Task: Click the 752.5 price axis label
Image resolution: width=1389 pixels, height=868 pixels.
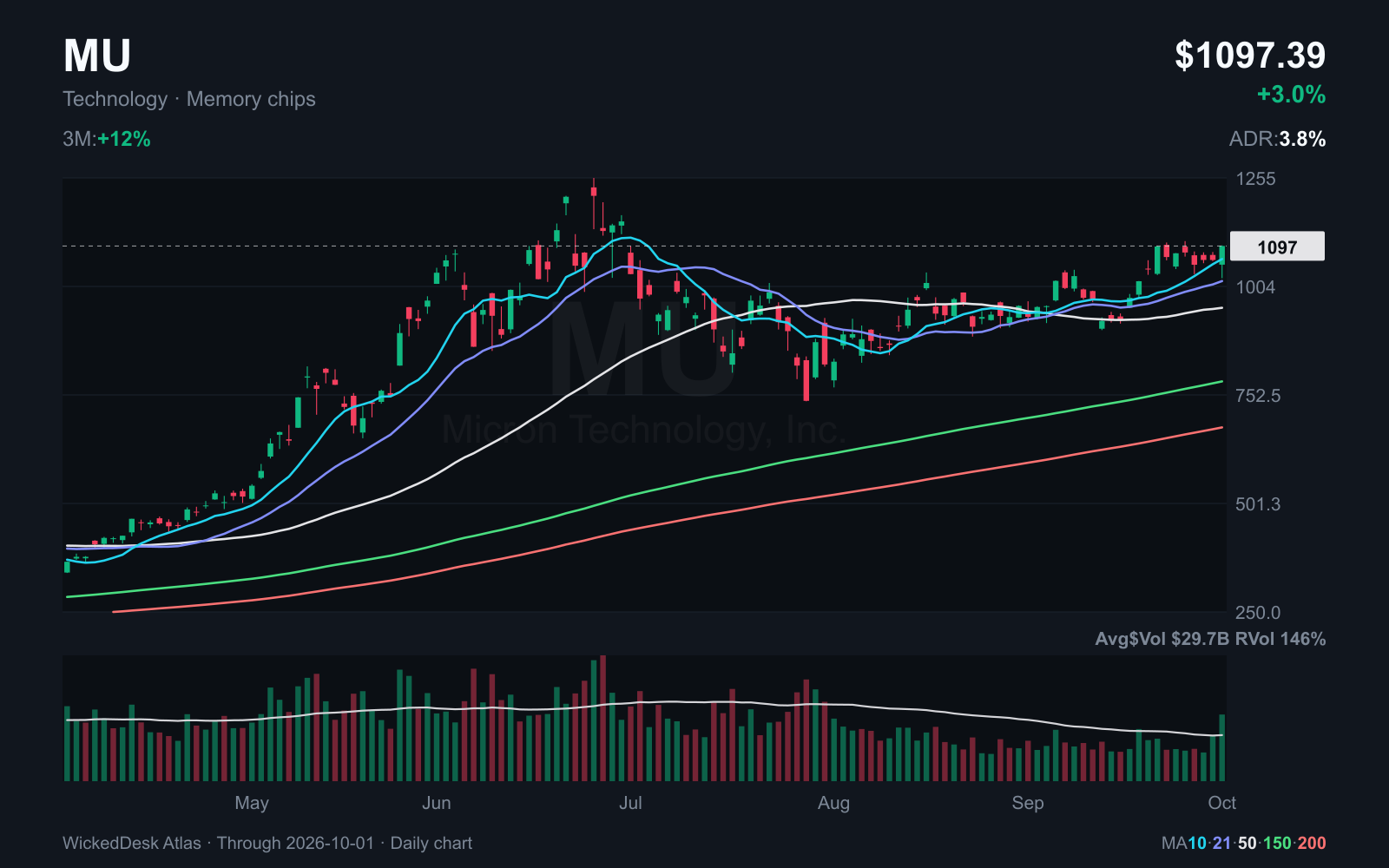Action: coord(1258,396)
